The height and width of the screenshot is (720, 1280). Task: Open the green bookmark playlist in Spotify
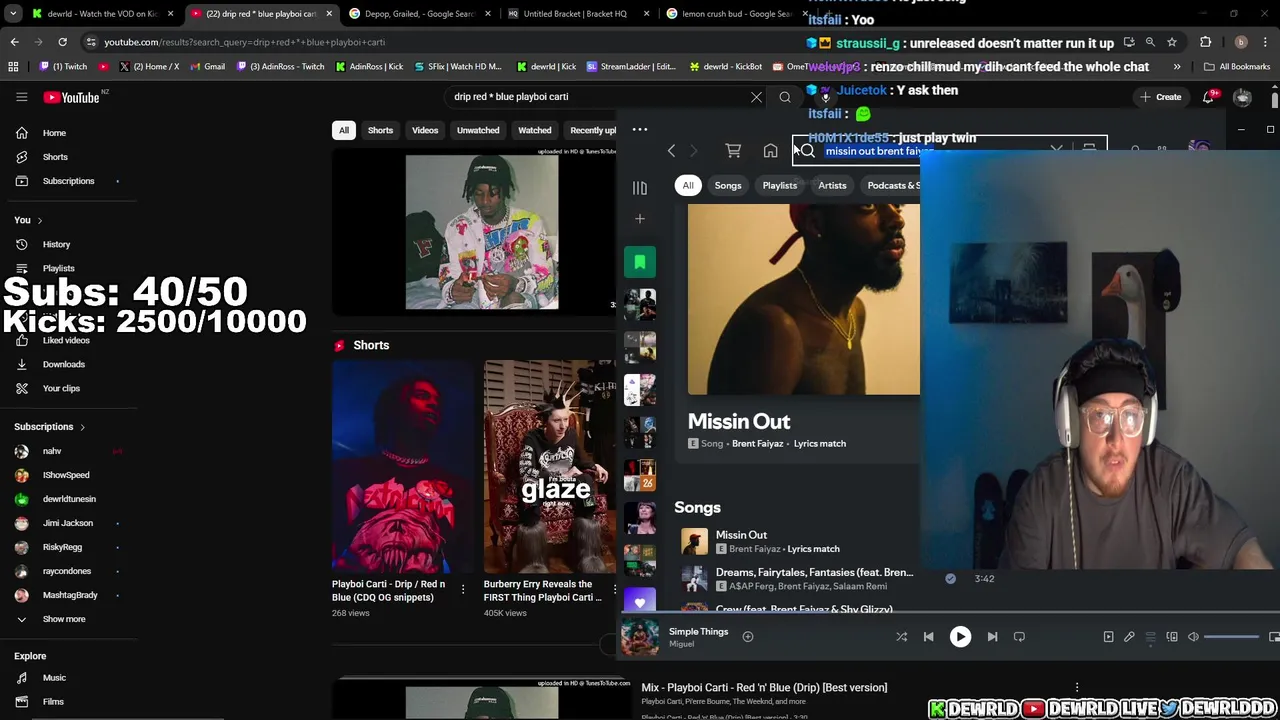point(640,262)
